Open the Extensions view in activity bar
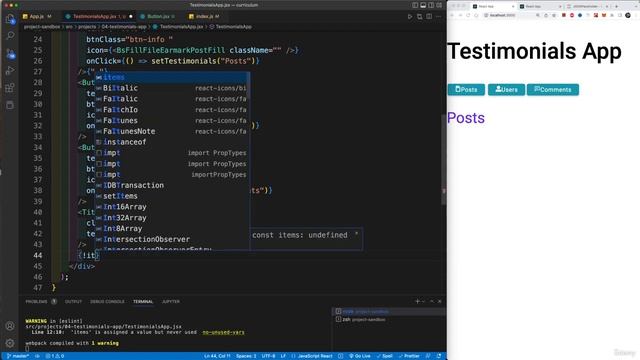Viewport: 640px width, 360px height. tap(10, 88)
